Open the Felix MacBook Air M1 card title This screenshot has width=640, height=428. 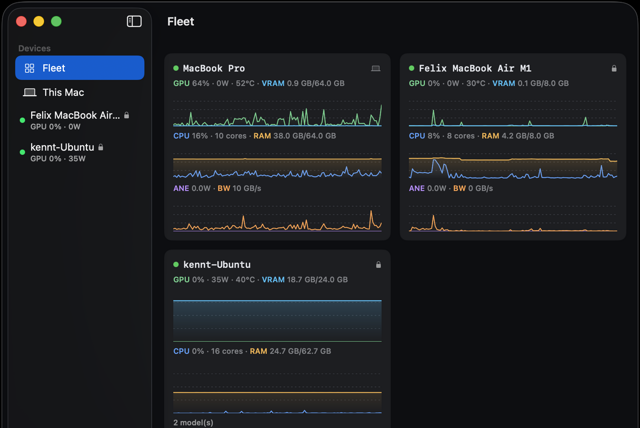coord(475,68)
